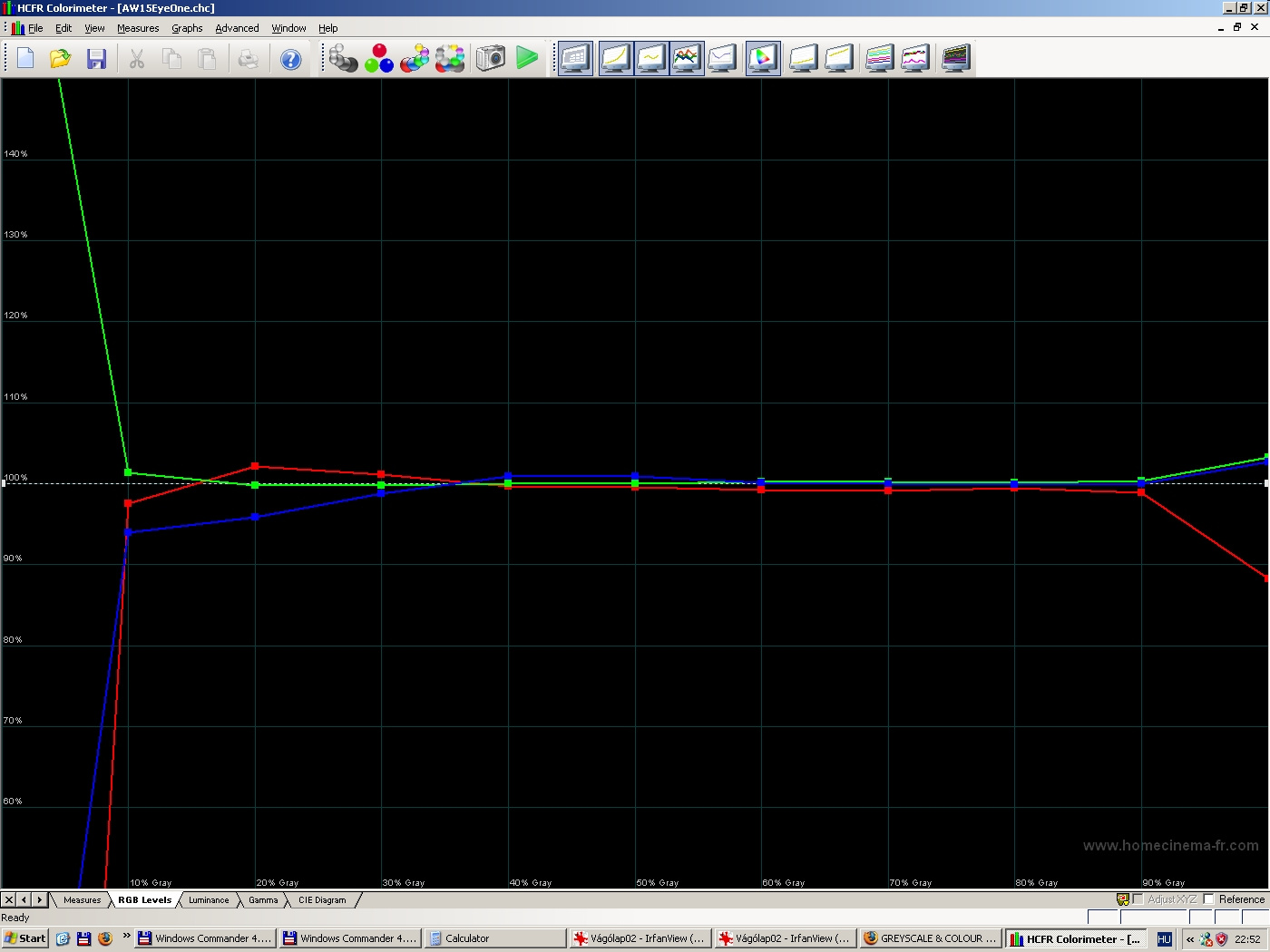Open the Graphs menu
Screen dimensions: 1270x952
click(x=187, y=28)
